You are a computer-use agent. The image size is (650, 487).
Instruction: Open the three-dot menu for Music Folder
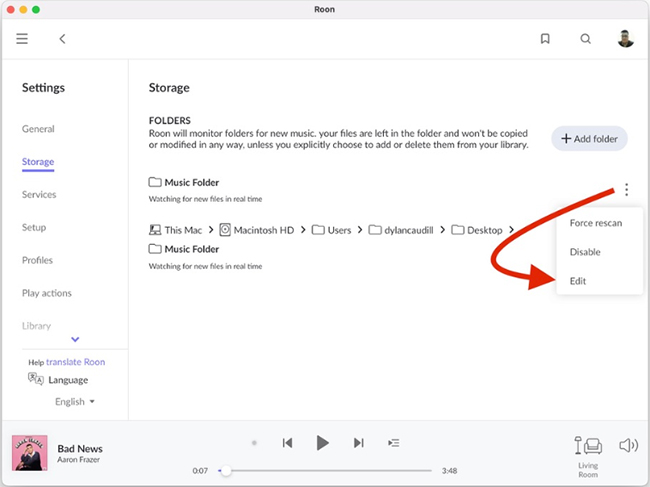pyautogui.click(x=626, y=189)
